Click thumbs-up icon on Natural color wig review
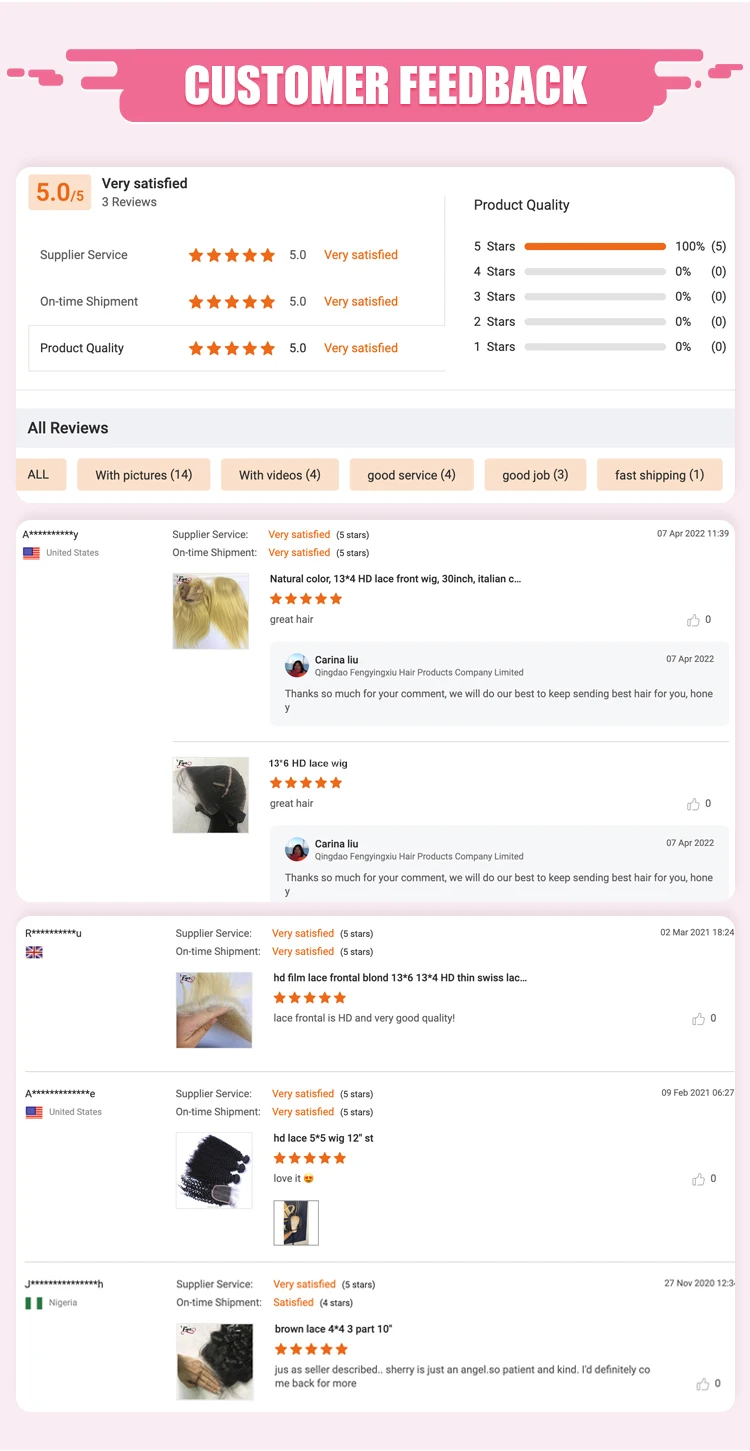Image resolution: width=750 pixels, height=1451 pixels. [x=693, y=620]
